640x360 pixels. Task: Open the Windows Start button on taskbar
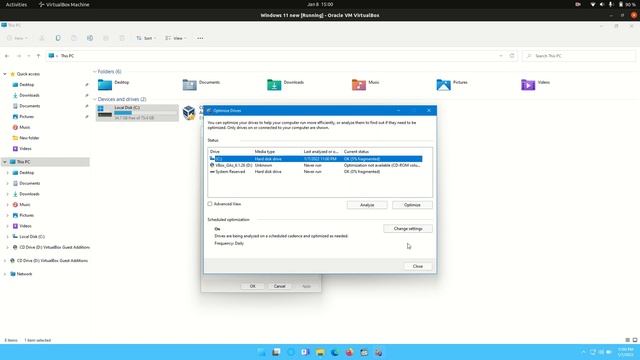[x=261, y=352]
